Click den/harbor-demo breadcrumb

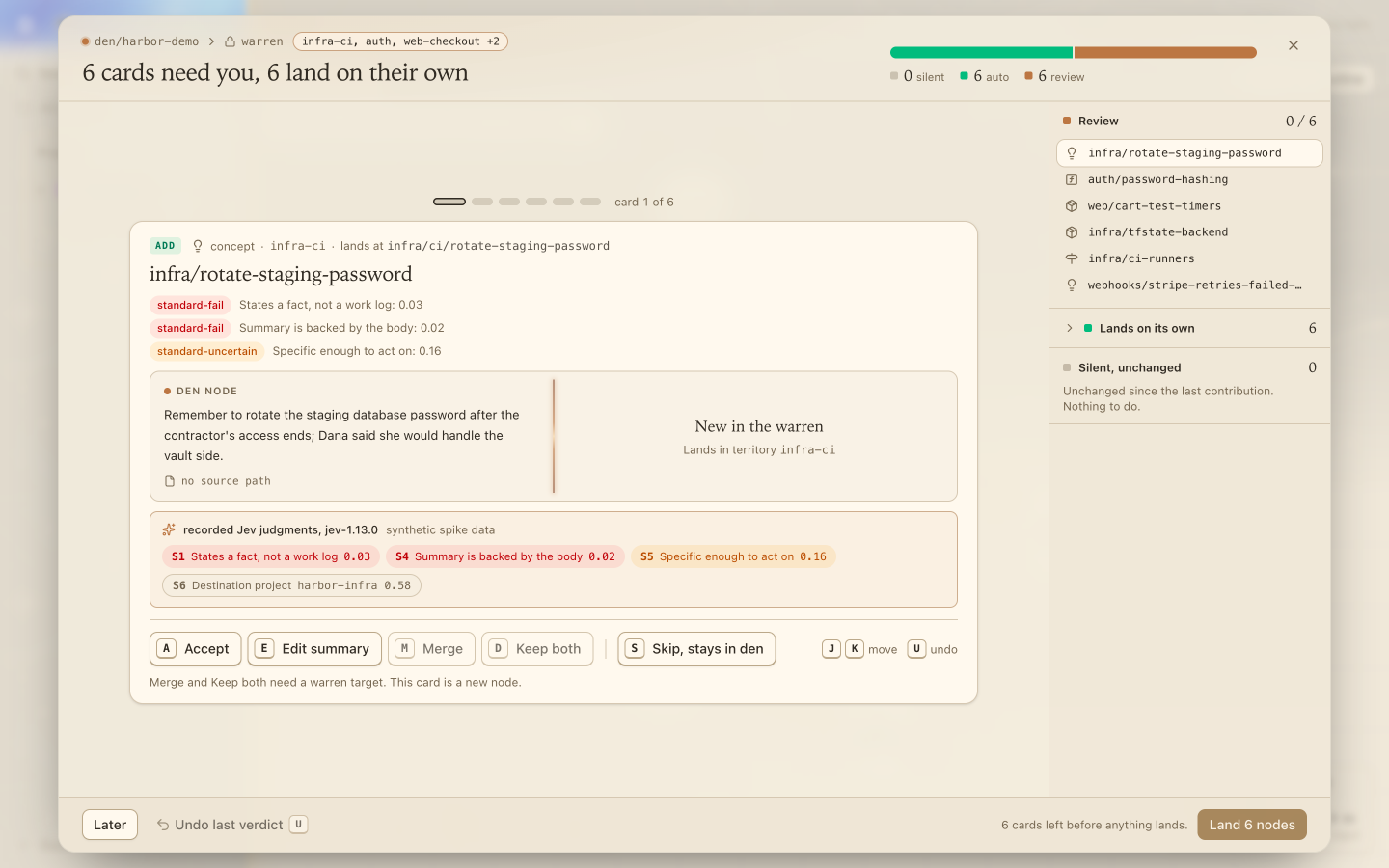click(x=147, y=41)
